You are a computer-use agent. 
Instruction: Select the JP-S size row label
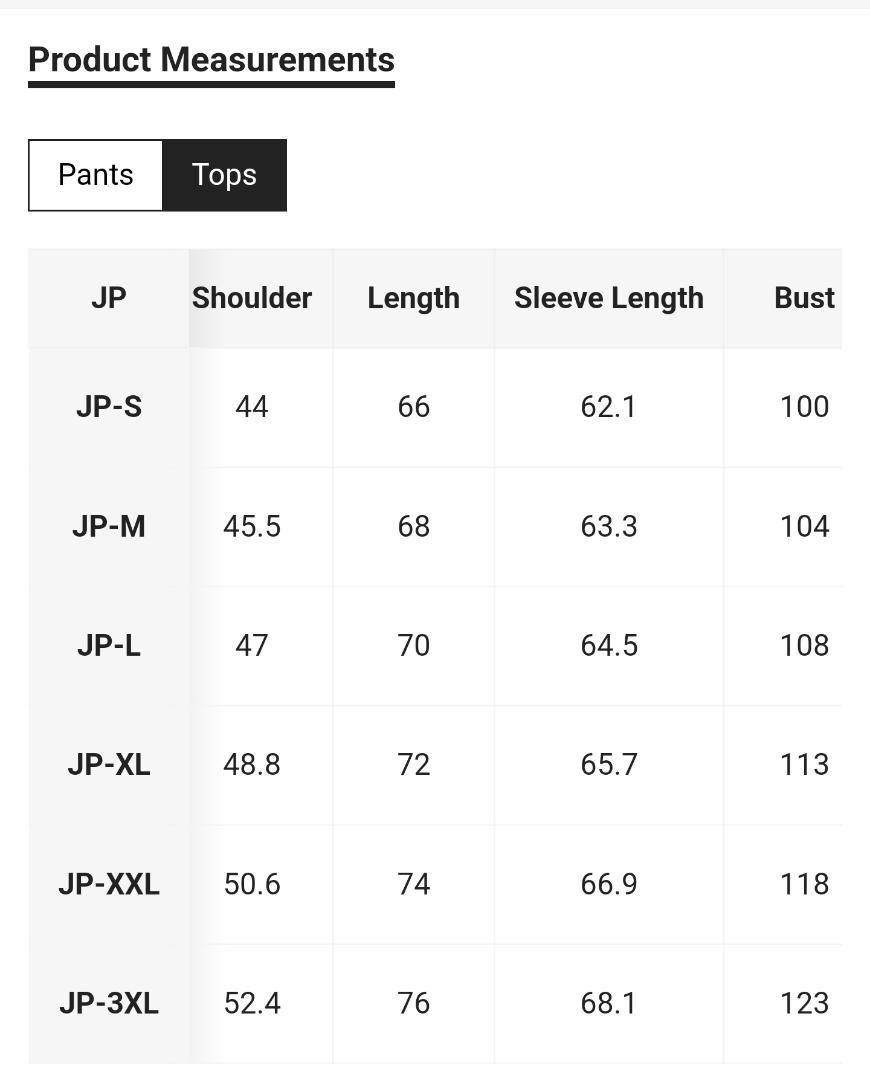tap(109, 407)
